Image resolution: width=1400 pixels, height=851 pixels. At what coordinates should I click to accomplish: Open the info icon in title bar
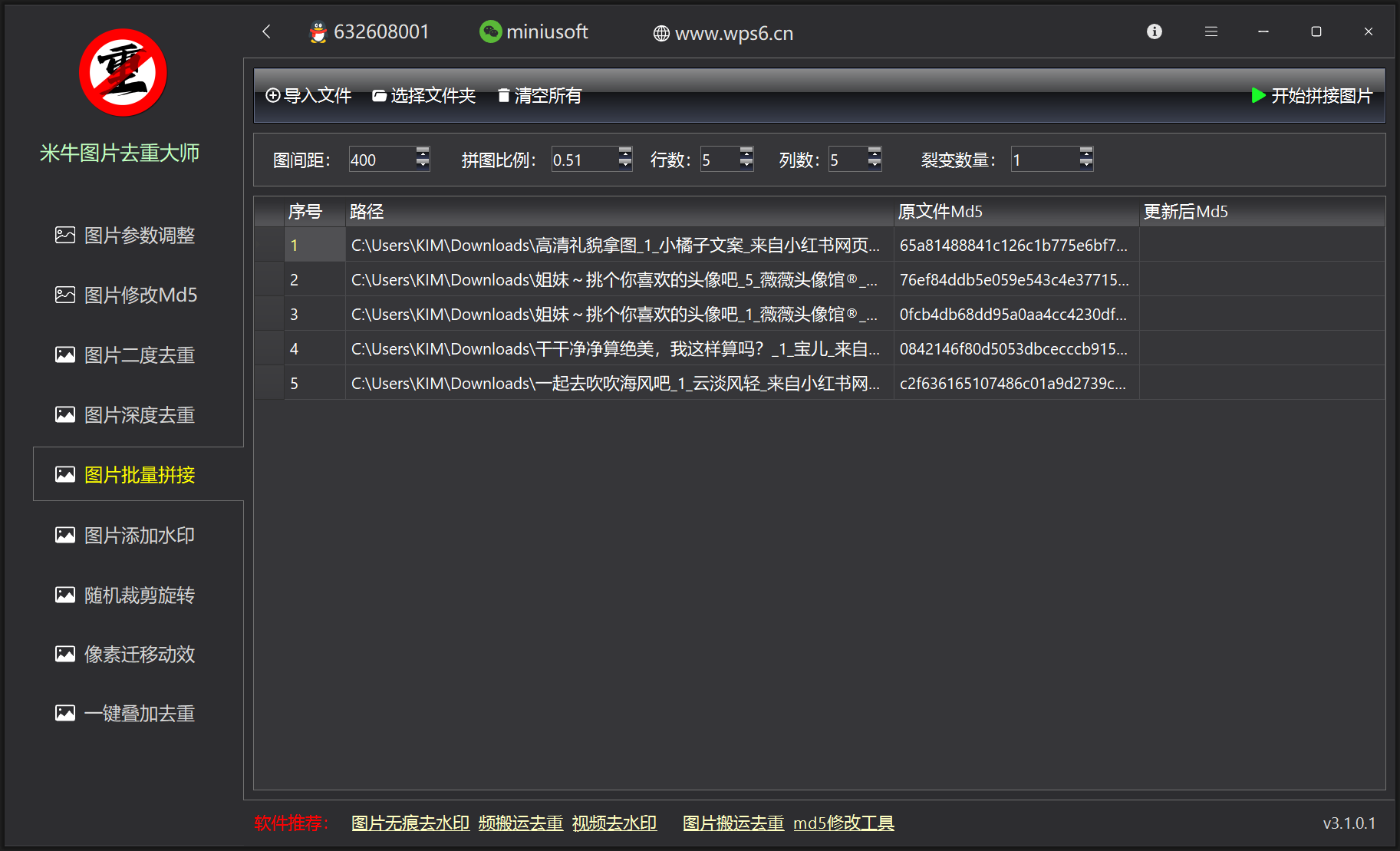click(x=1155, y=31)
